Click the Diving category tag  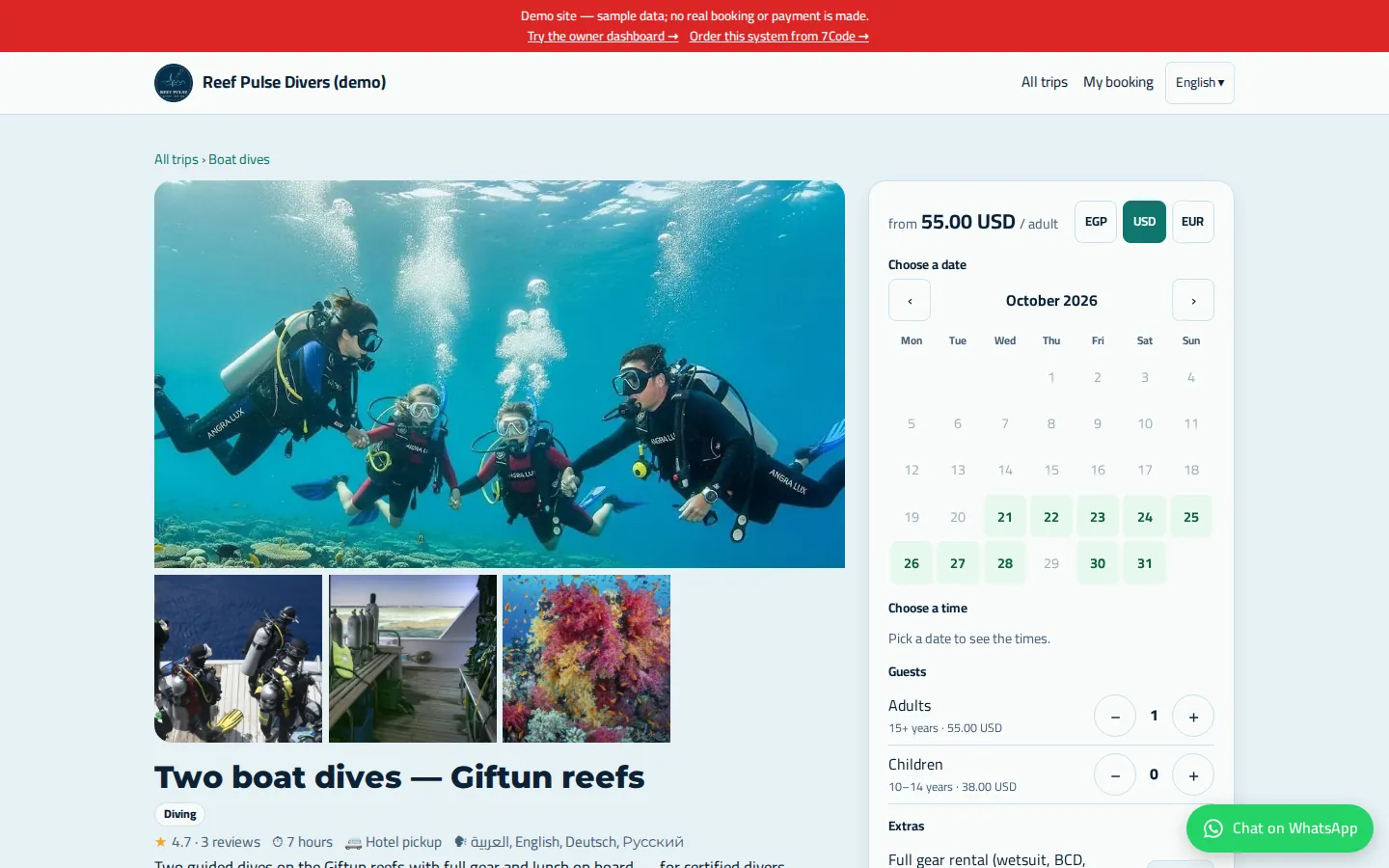pos(180,814)
